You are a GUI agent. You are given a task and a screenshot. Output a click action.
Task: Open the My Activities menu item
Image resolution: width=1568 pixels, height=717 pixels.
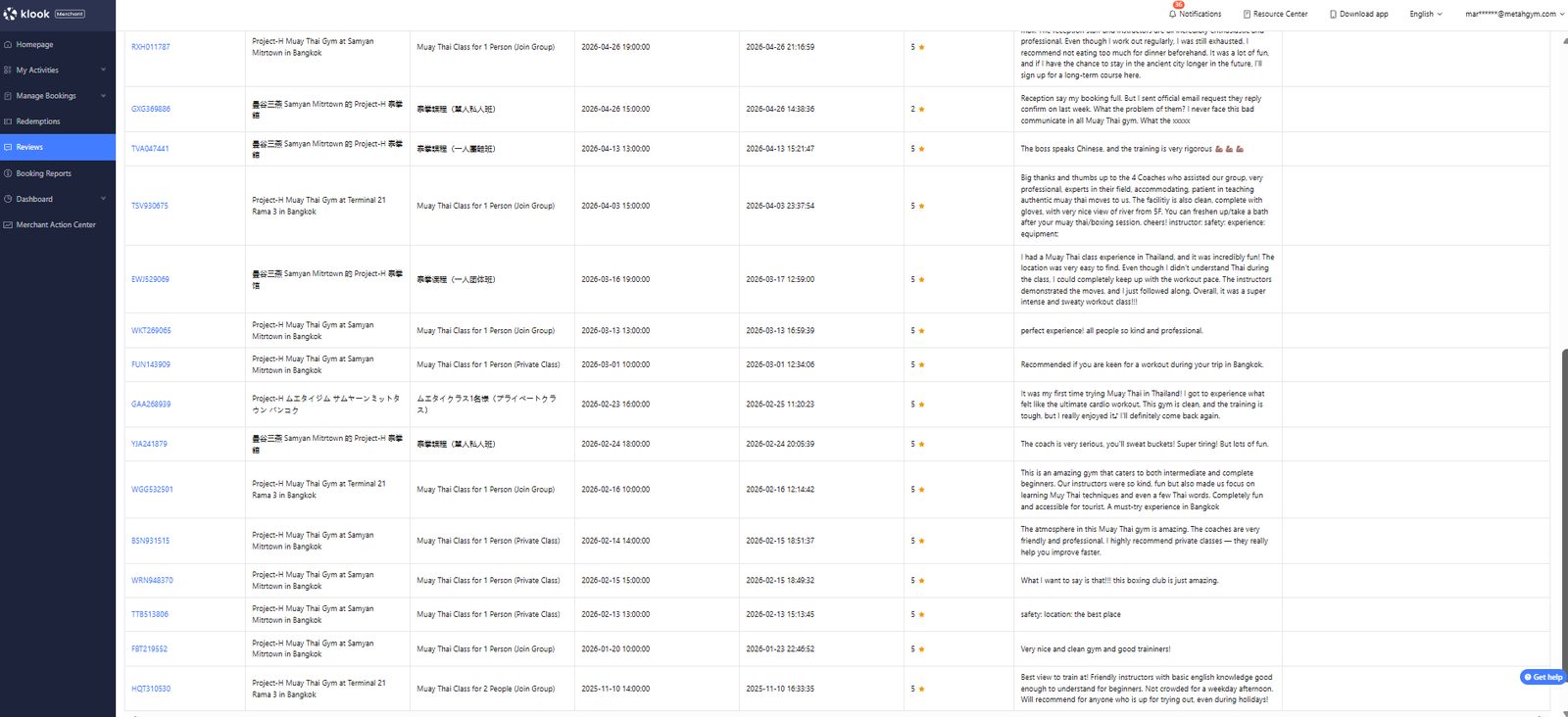58,71
